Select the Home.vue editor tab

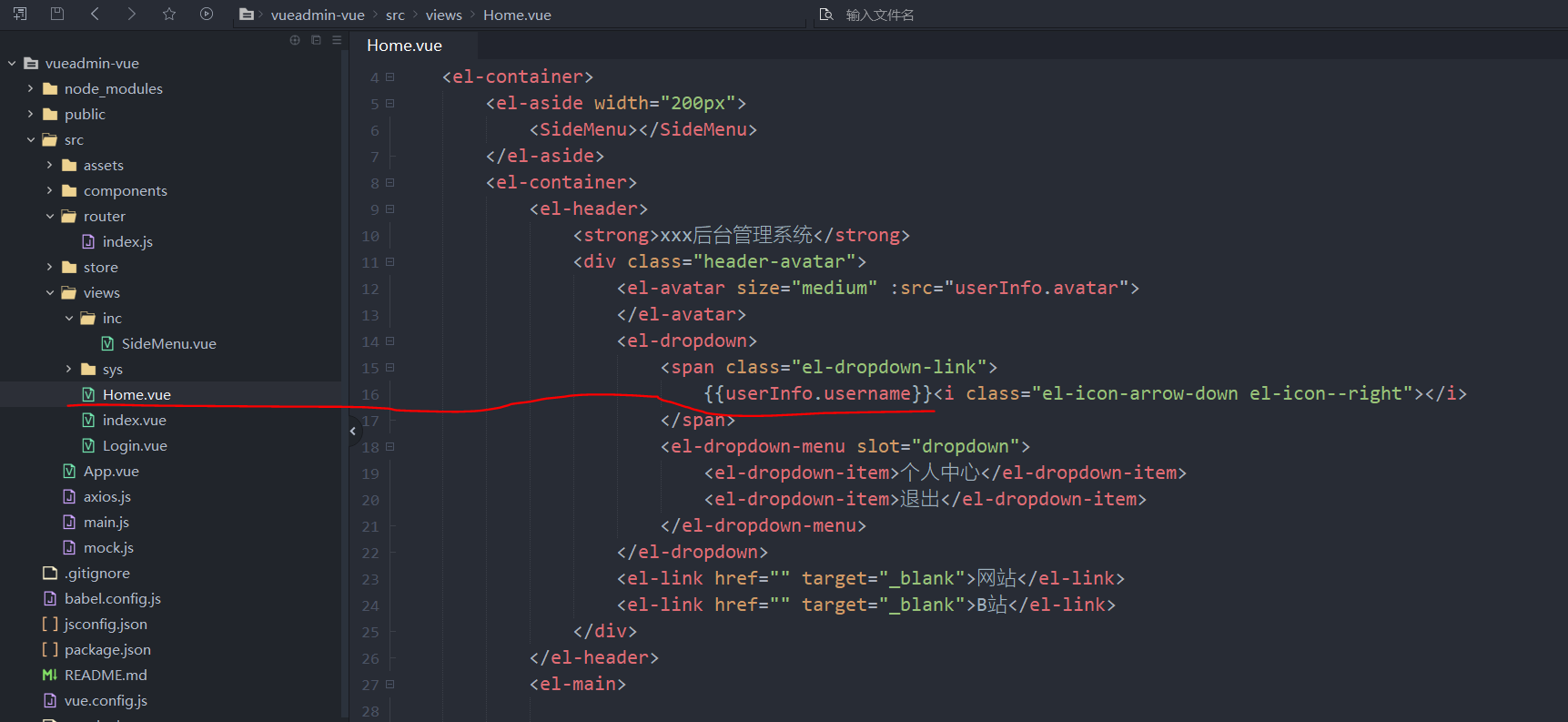pyautogui.click(x=414, y=46)
